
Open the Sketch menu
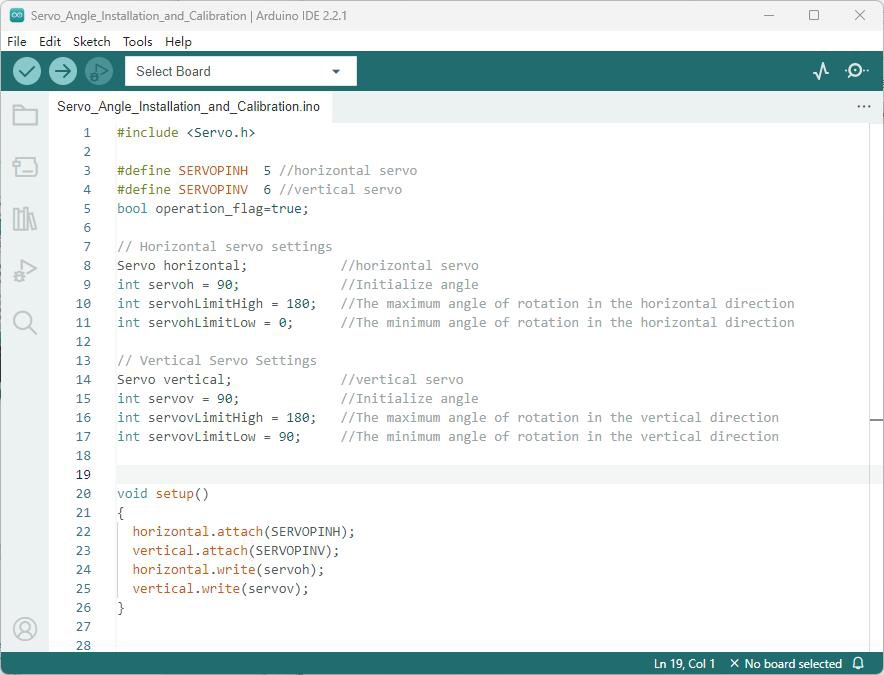pos(91,42)
